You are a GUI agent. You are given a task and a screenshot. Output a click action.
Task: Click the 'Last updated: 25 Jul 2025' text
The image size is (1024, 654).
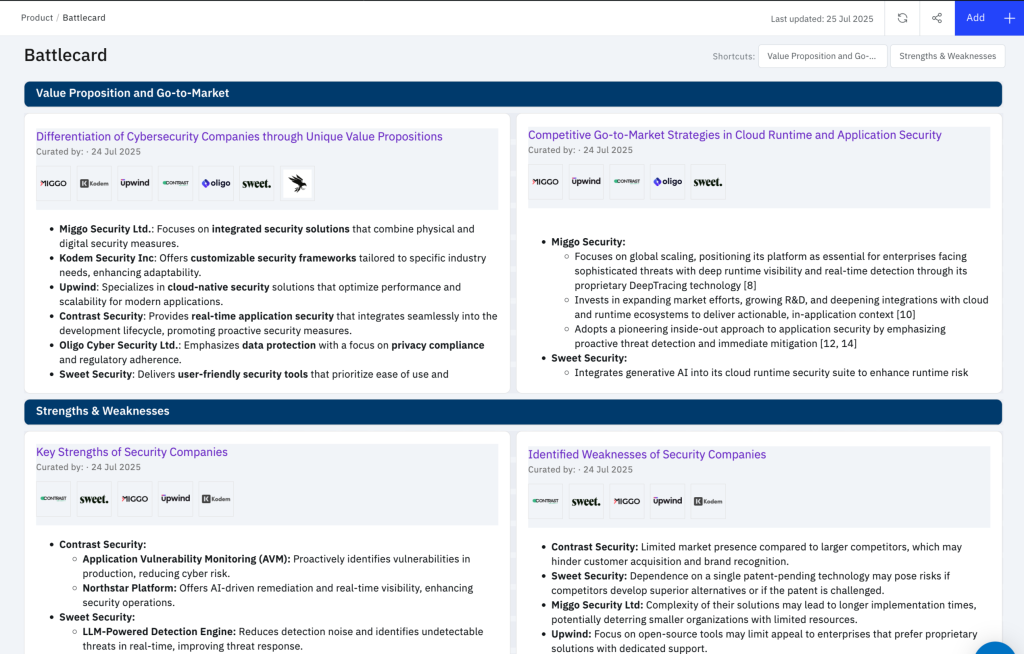pos(822,19)
